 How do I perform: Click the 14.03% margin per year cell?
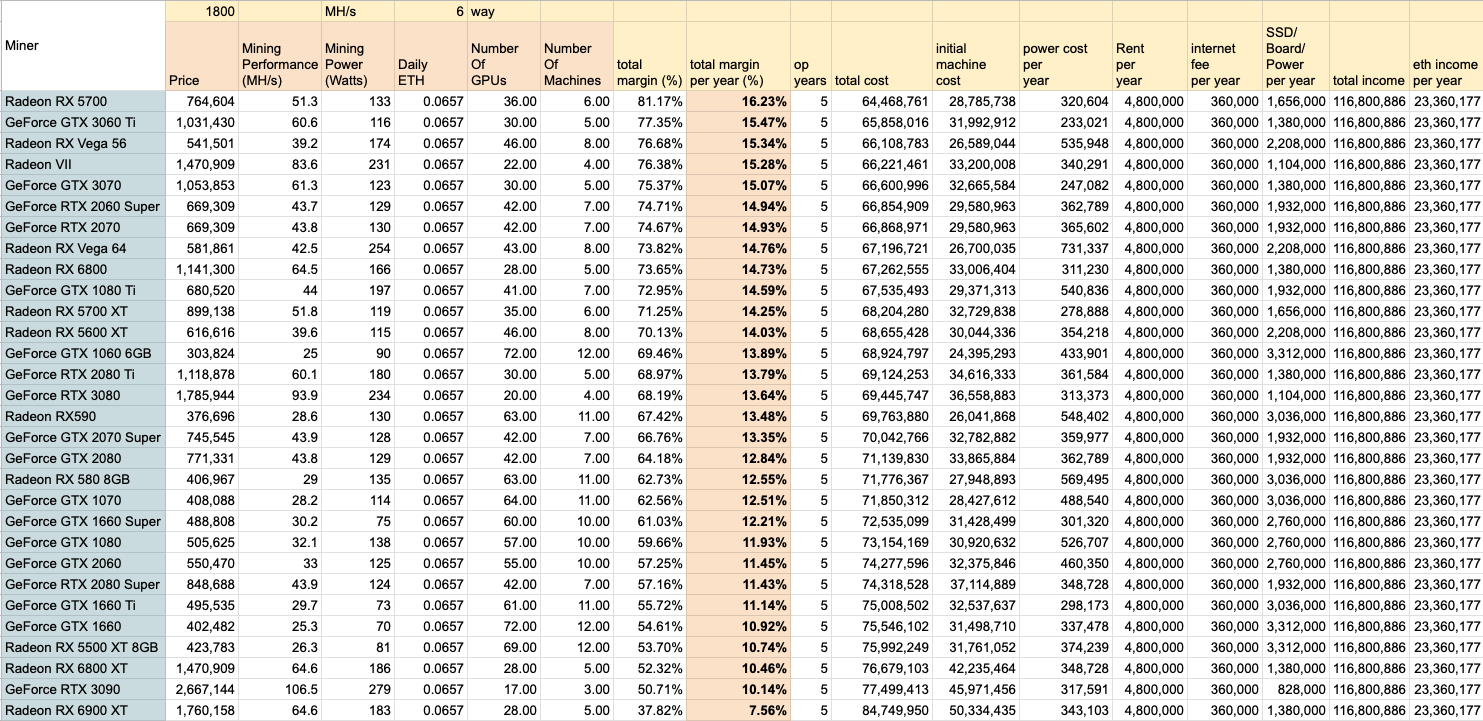[x=738, y=332]
